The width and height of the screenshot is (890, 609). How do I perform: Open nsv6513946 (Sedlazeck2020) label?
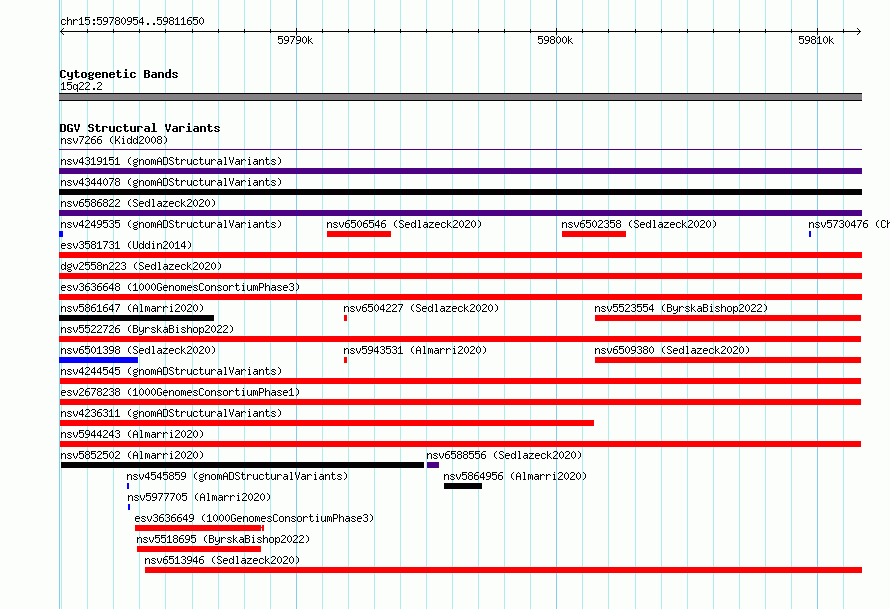click(222, 560)
